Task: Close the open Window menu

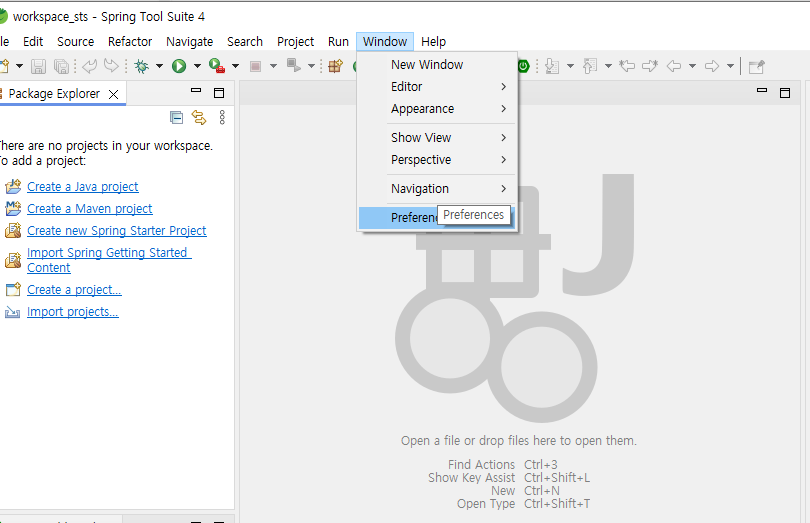Action: (x=385, y=41)
